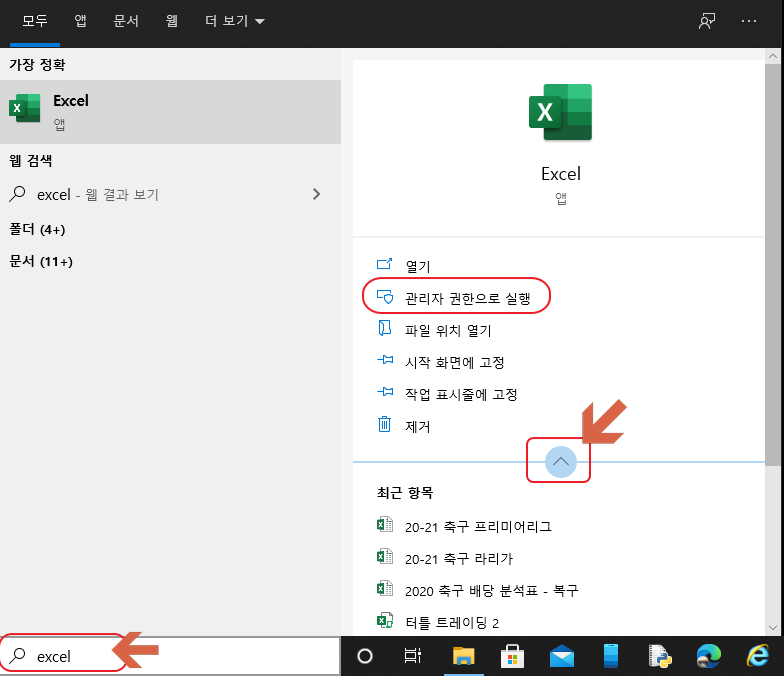Open Task View on taskbar
The width and height of the screenshot is (784, 676).
coord(412,656)
